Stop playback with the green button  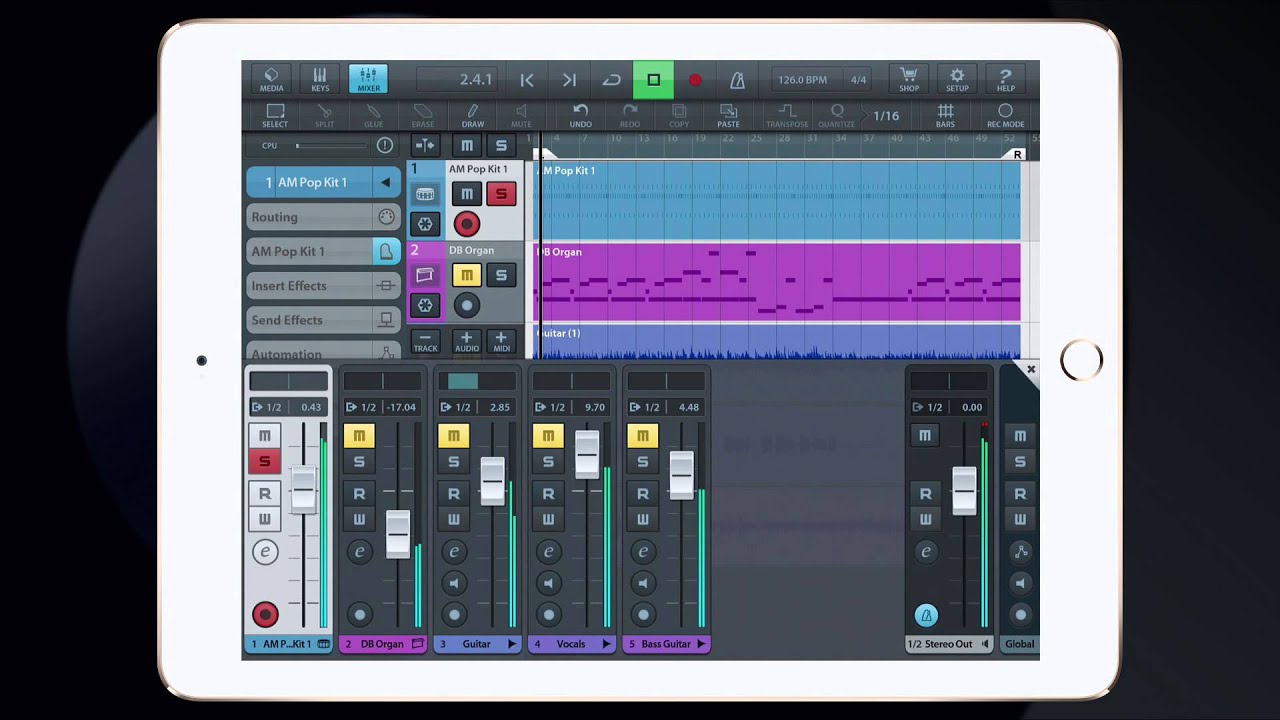[x=653, y=80]
